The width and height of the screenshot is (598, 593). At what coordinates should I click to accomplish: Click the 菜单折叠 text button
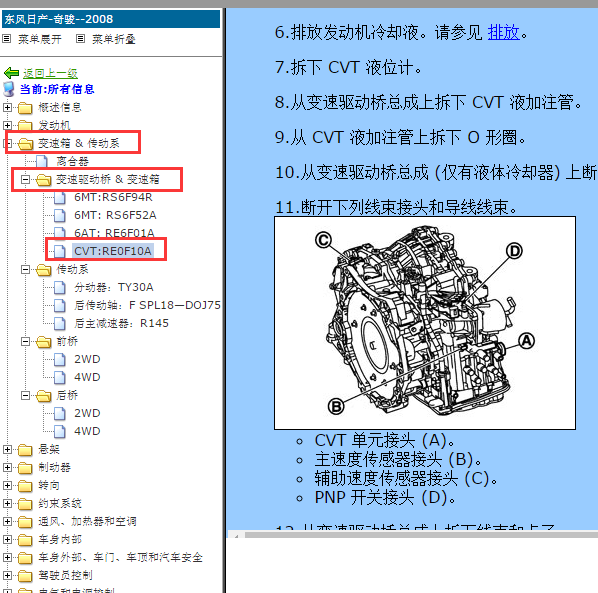coord(114,39)
